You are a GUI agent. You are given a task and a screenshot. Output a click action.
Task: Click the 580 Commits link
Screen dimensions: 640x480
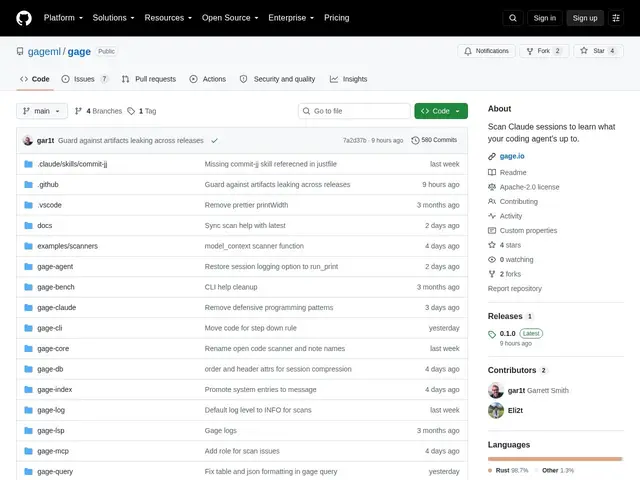pyautogui.click(x=434, y=140)
